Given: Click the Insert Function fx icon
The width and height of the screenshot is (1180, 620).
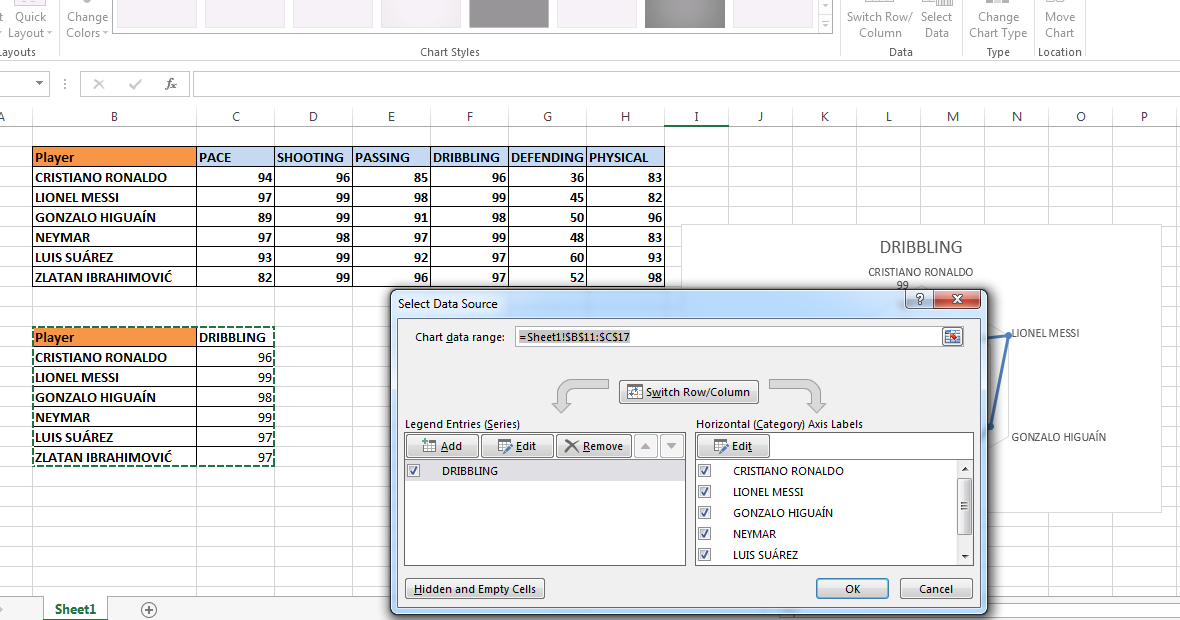Looking at the screenshot, I should click(x=171, y=84).
